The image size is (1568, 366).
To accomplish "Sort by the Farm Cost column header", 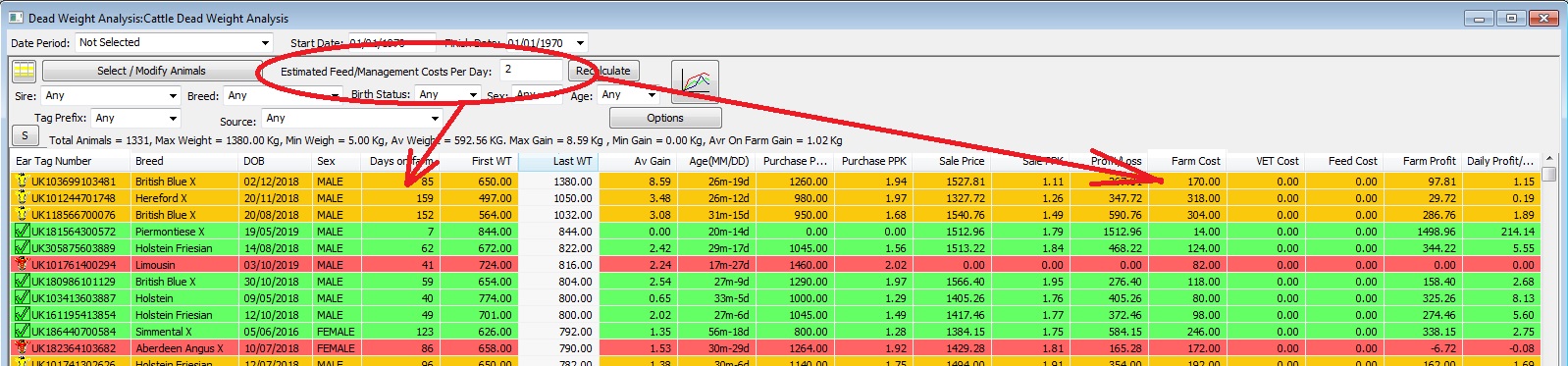I will (1186, 161).
